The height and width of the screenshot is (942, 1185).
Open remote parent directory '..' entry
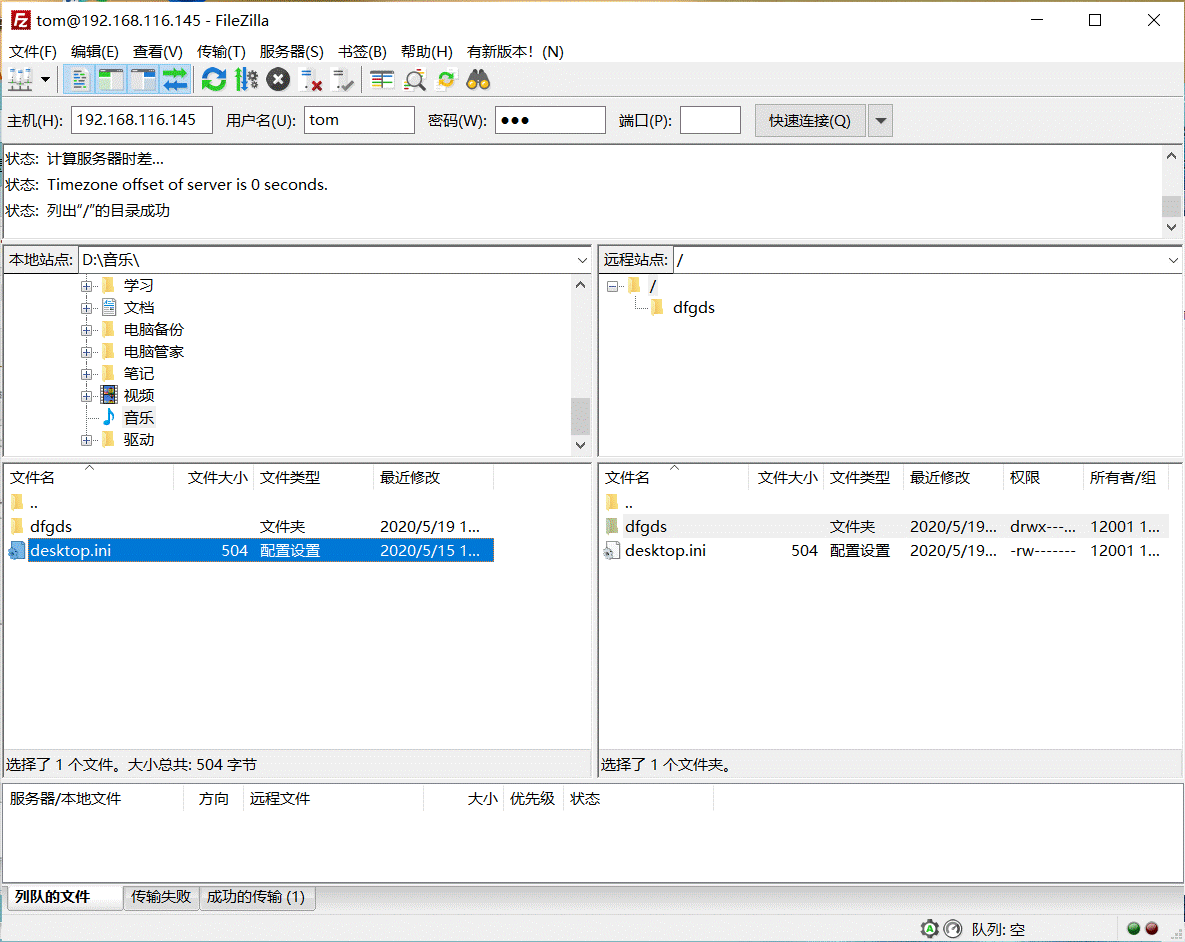tap(629, 503)
